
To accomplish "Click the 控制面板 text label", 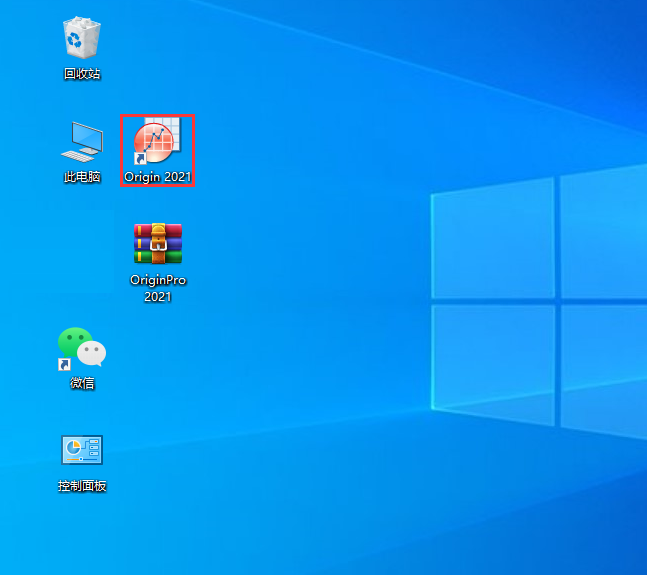I will tap(82, 487).
